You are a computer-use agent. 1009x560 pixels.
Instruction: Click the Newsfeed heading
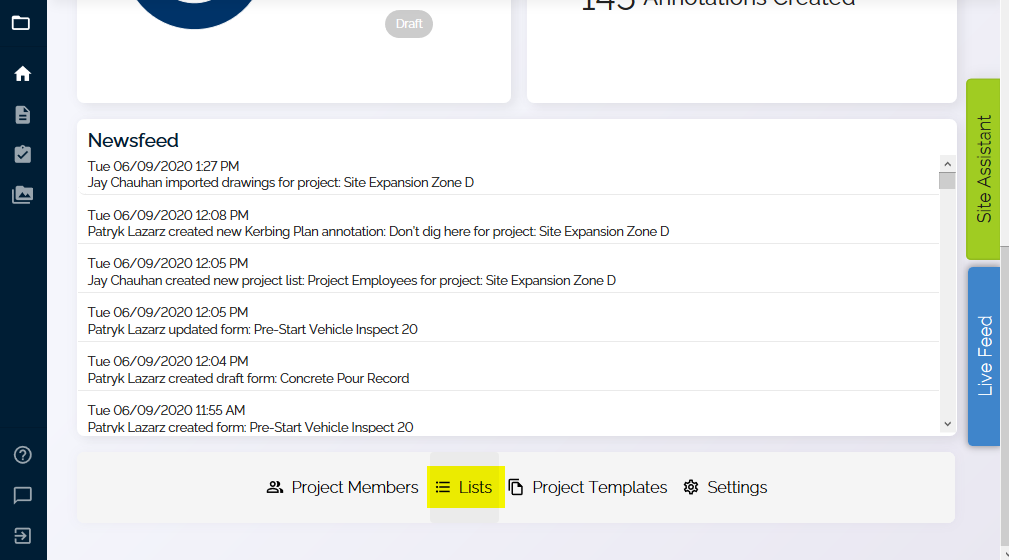tap(133, 140)
